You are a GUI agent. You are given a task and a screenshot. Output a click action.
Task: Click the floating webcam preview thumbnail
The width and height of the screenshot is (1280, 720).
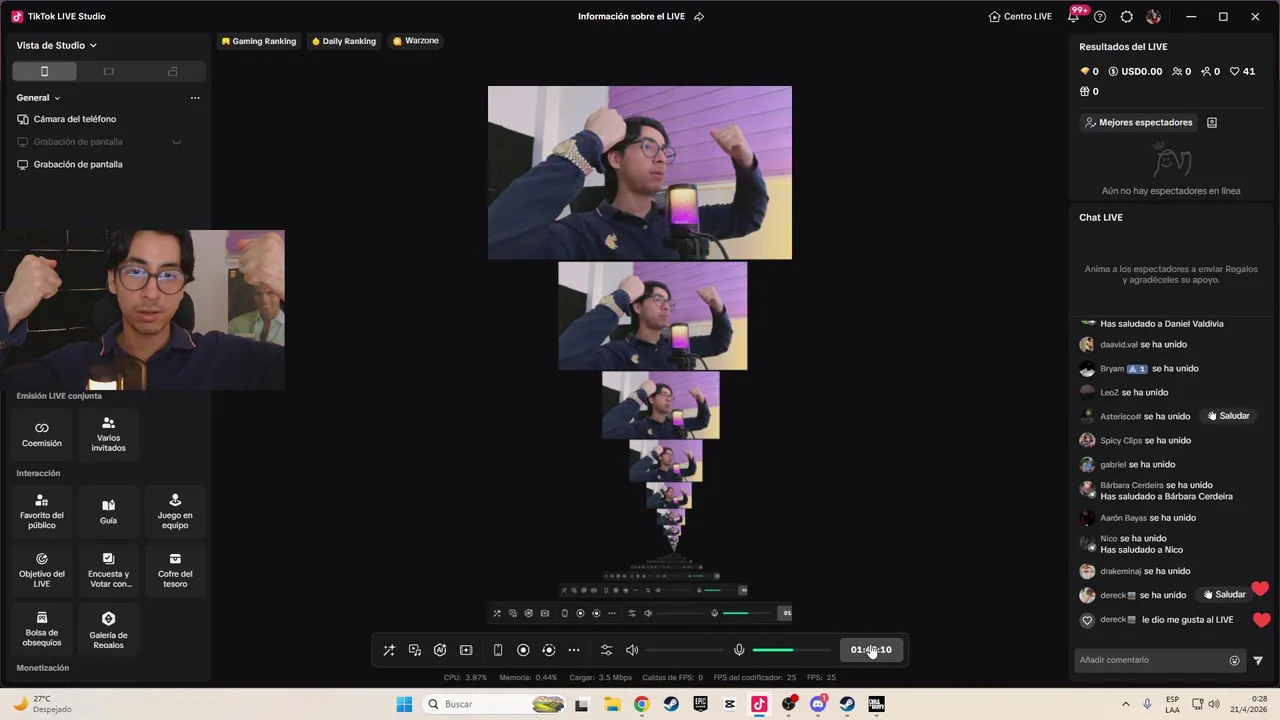pyautogui.click(x=142, y=310)
